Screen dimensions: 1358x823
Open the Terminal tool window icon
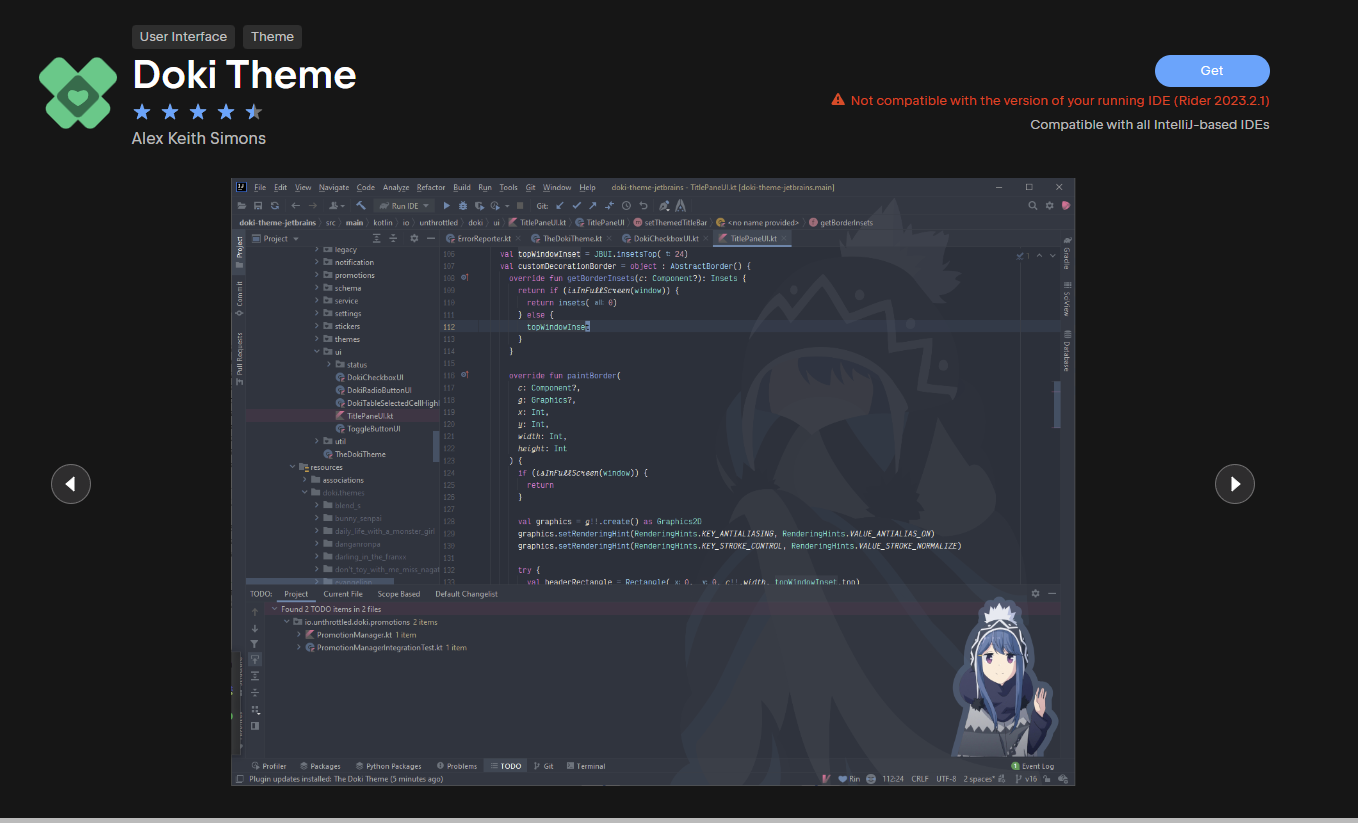pos(589,766)
